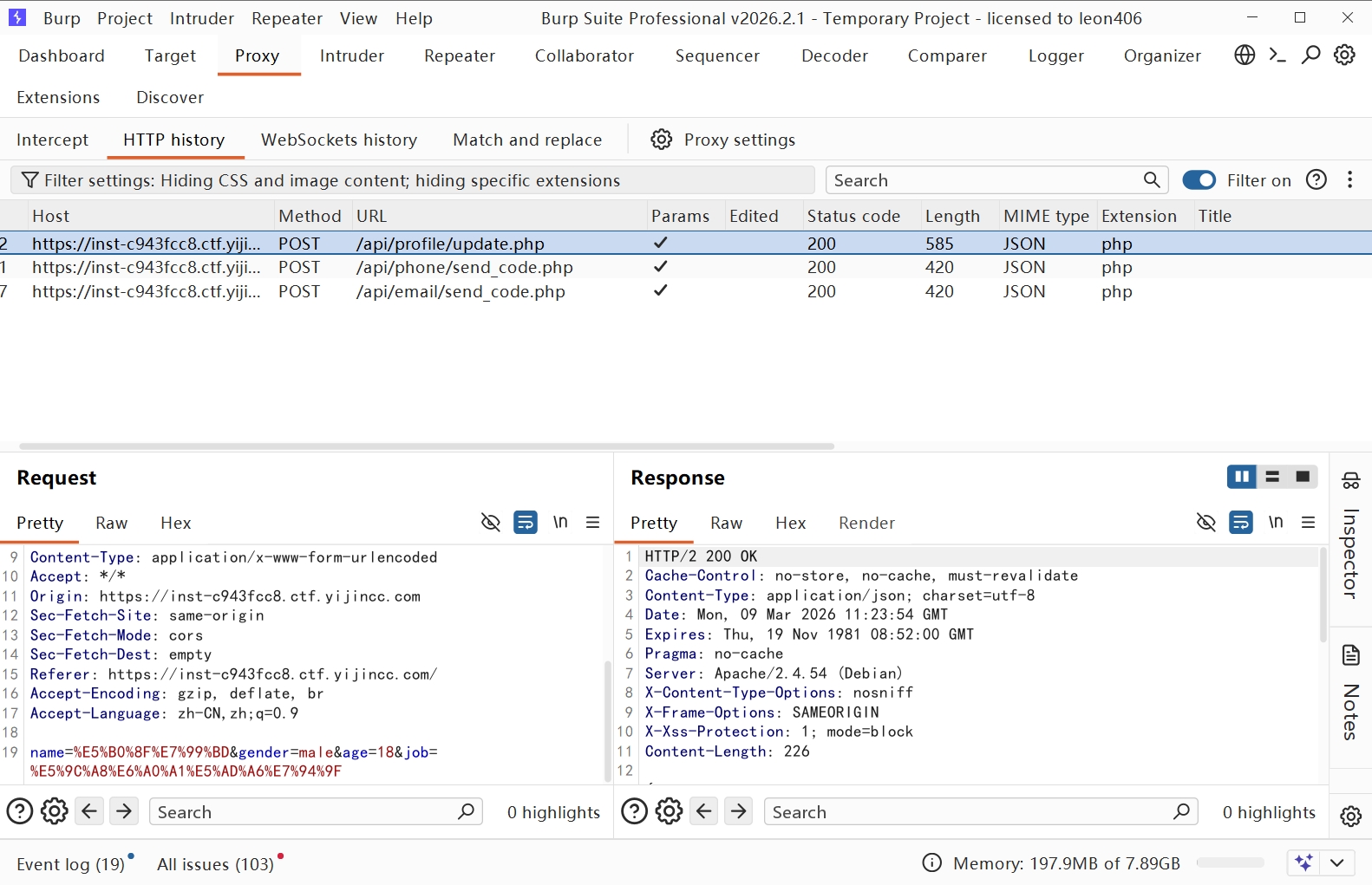Open the three-dot menu for history options
The height and width of the screenshot is (885, 1372).
click(x=1349, y=179)
